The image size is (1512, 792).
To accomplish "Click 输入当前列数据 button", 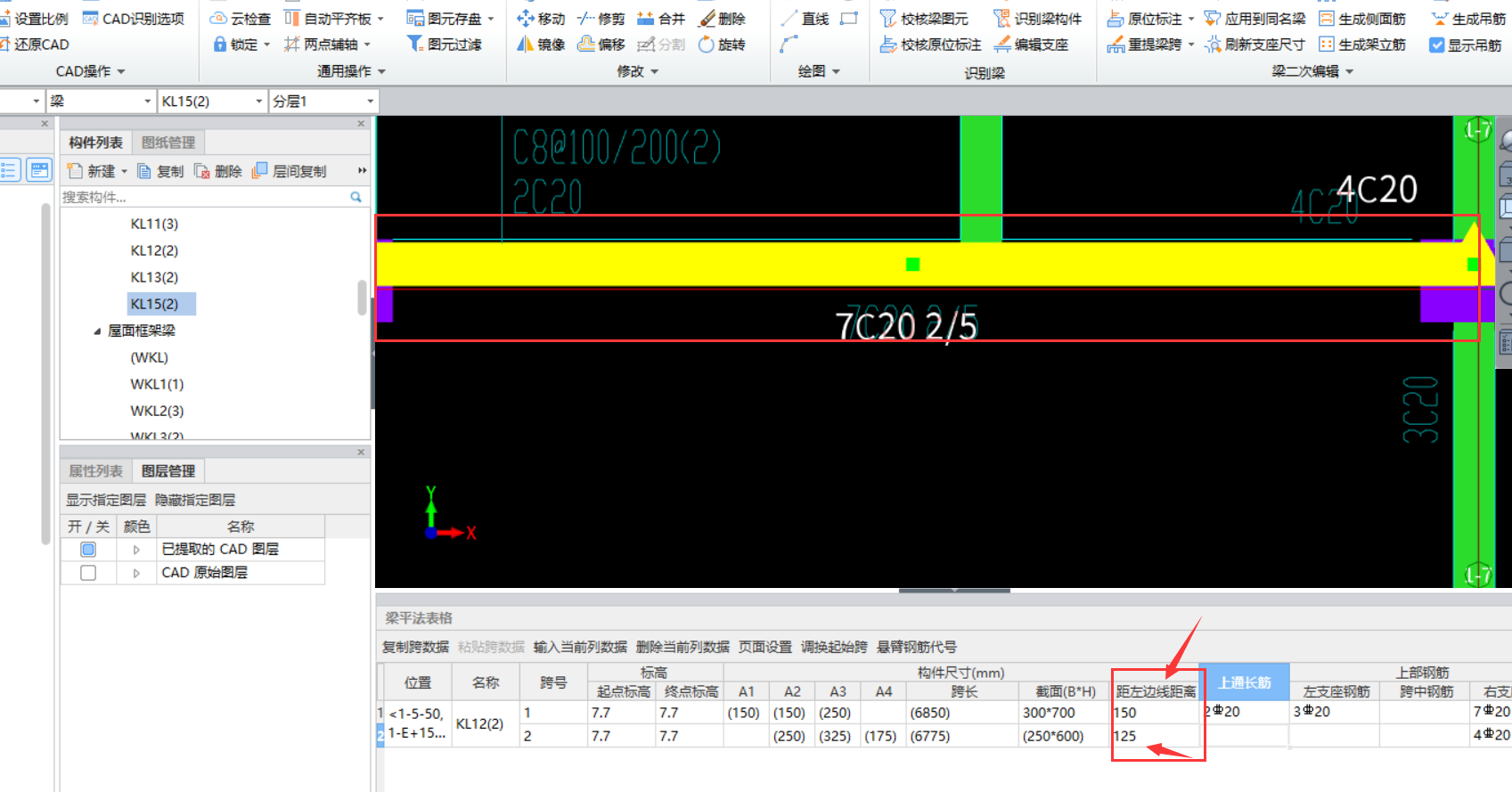I will click(580, 647).
